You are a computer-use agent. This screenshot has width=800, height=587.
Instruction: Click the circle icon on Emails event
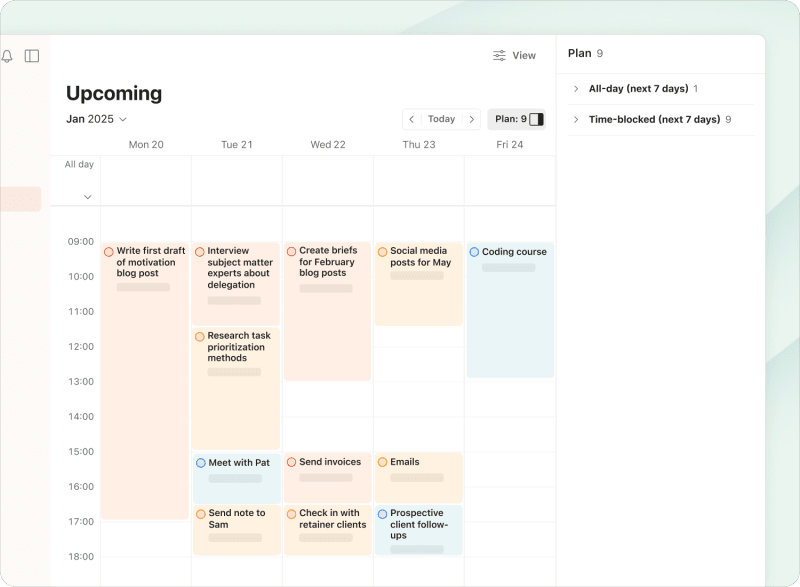pyautogui.click(x=383, y=462)
